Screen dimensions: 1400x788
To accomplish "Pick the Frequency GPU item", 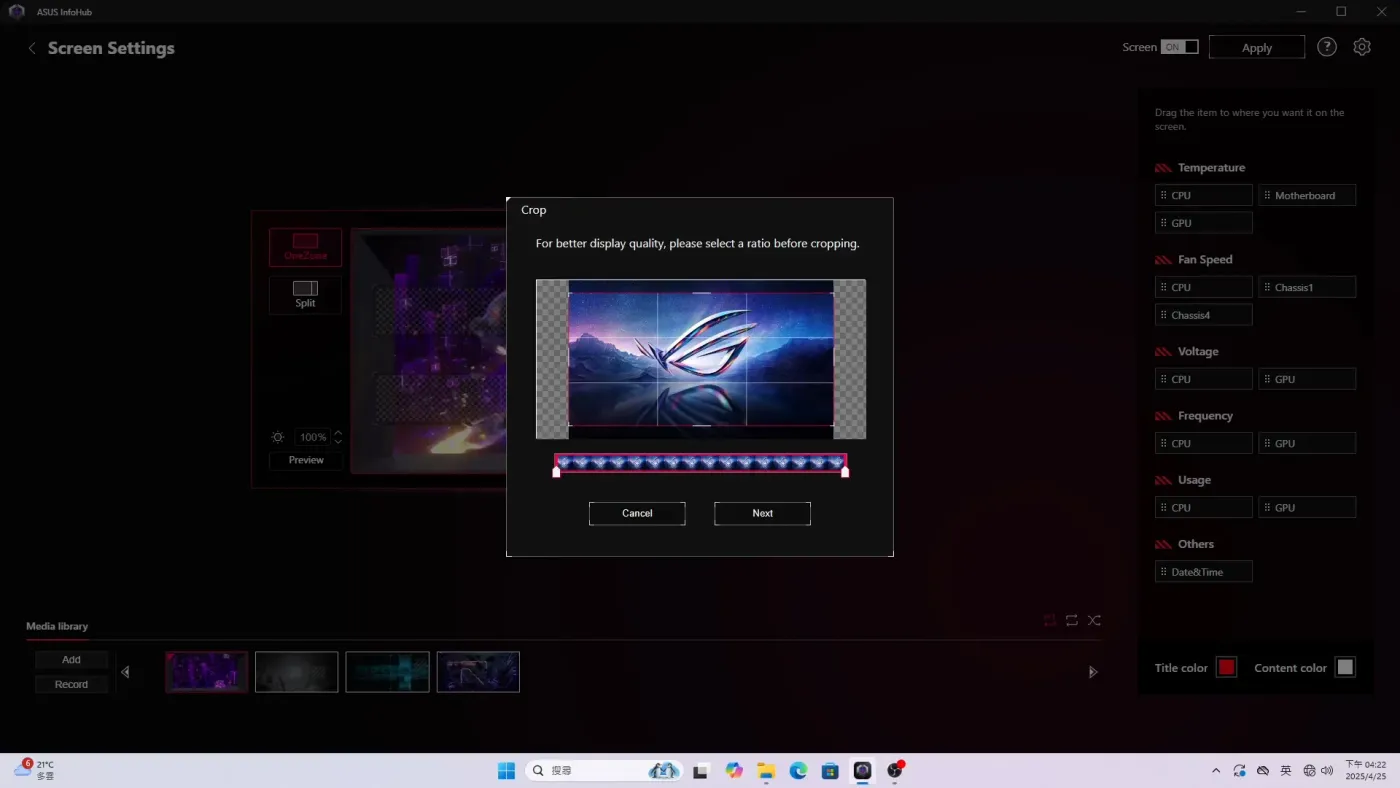I will 1307,443.
